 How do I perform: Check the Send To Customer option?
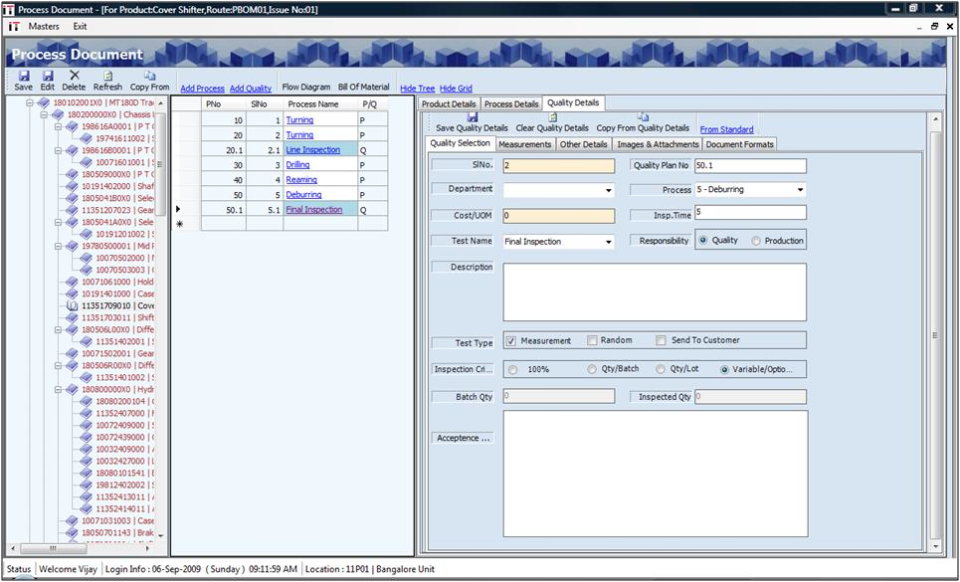(x=661, y=340)
